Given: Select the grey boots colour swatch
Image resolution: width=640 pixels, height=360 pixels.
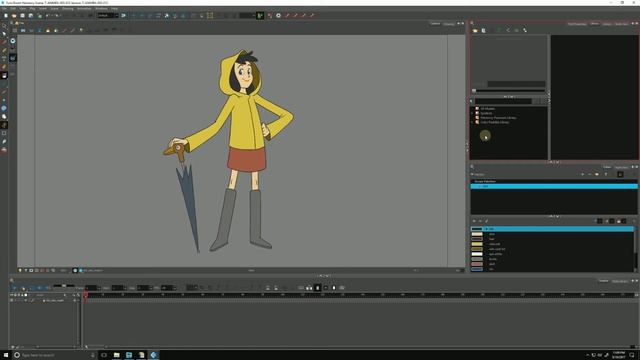Looking at the screenshot, I should pos(477,259).
